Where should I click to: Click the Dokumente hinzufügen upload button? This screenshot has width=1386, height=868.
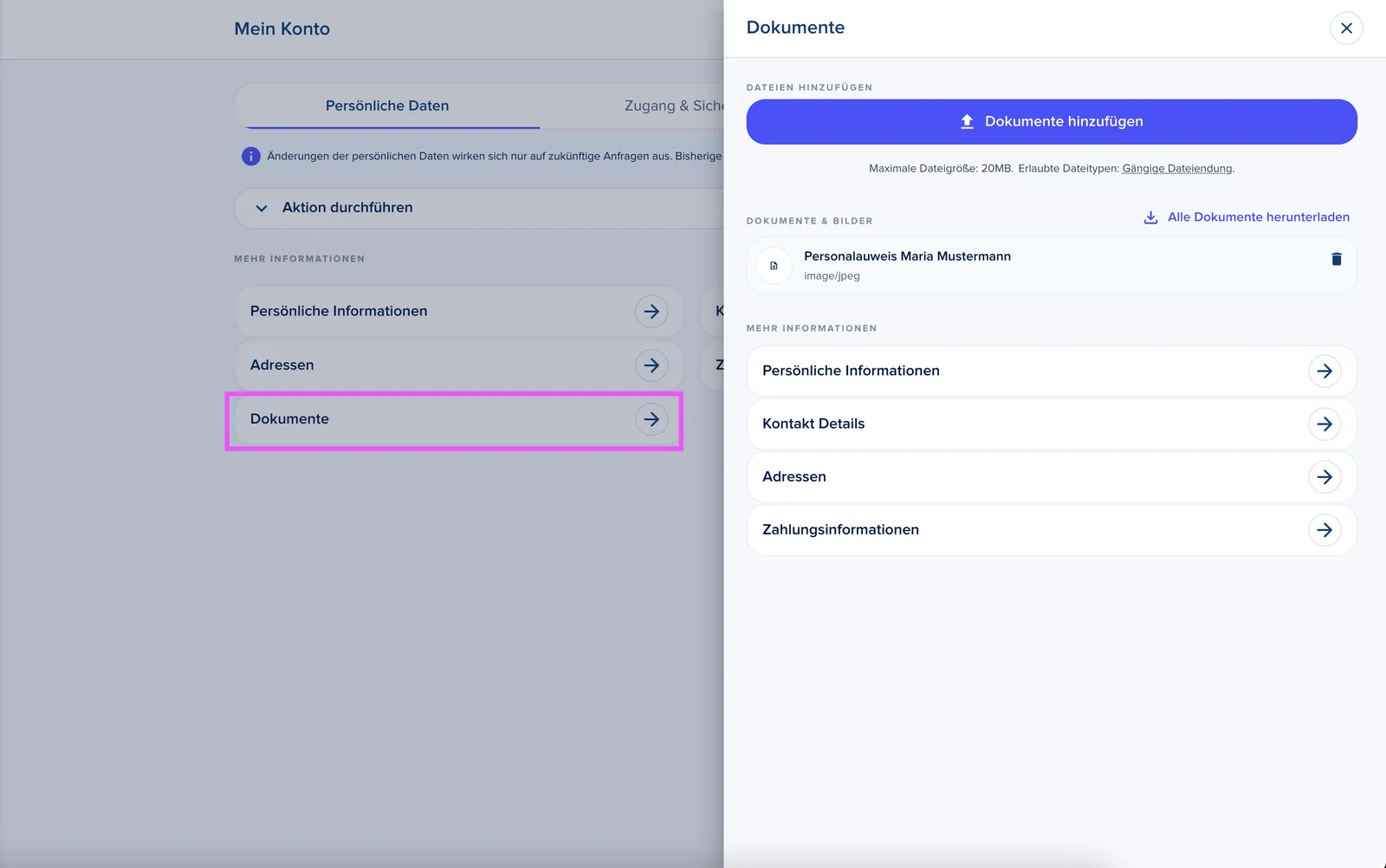(x=1052, y=121)
